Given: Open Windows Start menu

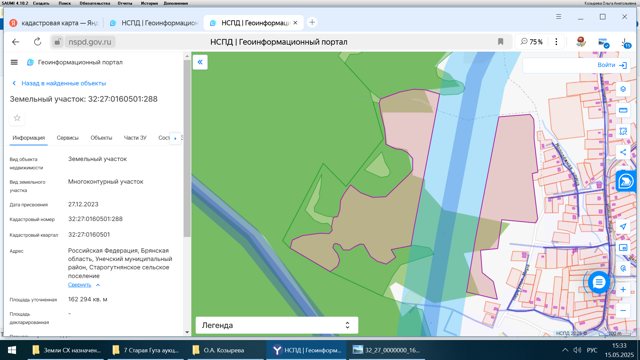Looking at the screenshot, I should coord(12,350).
